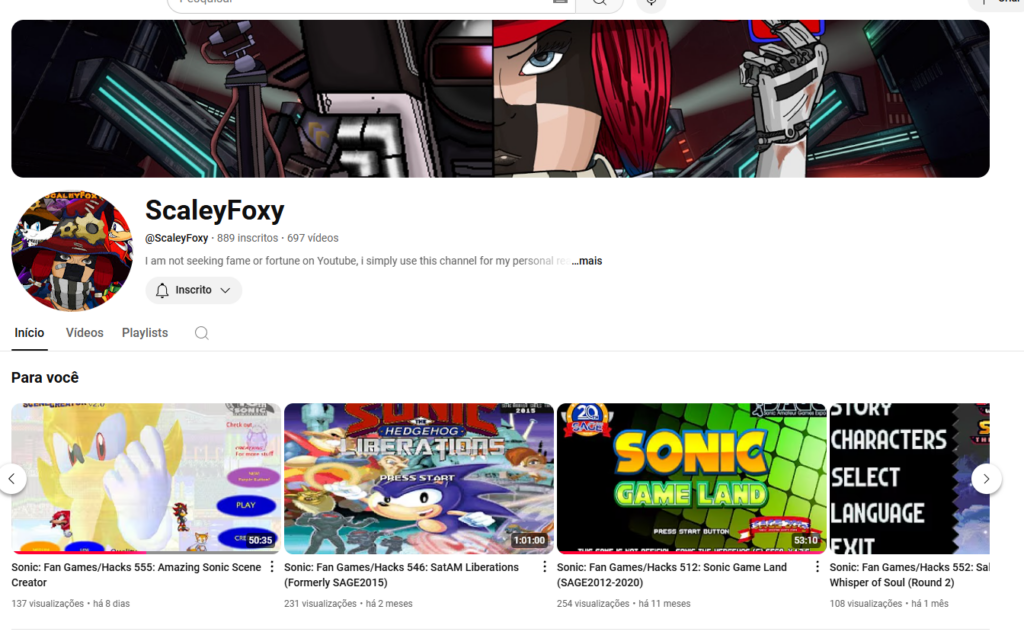
Task: Activate voice search microphone button
Action: coord(651,3)
